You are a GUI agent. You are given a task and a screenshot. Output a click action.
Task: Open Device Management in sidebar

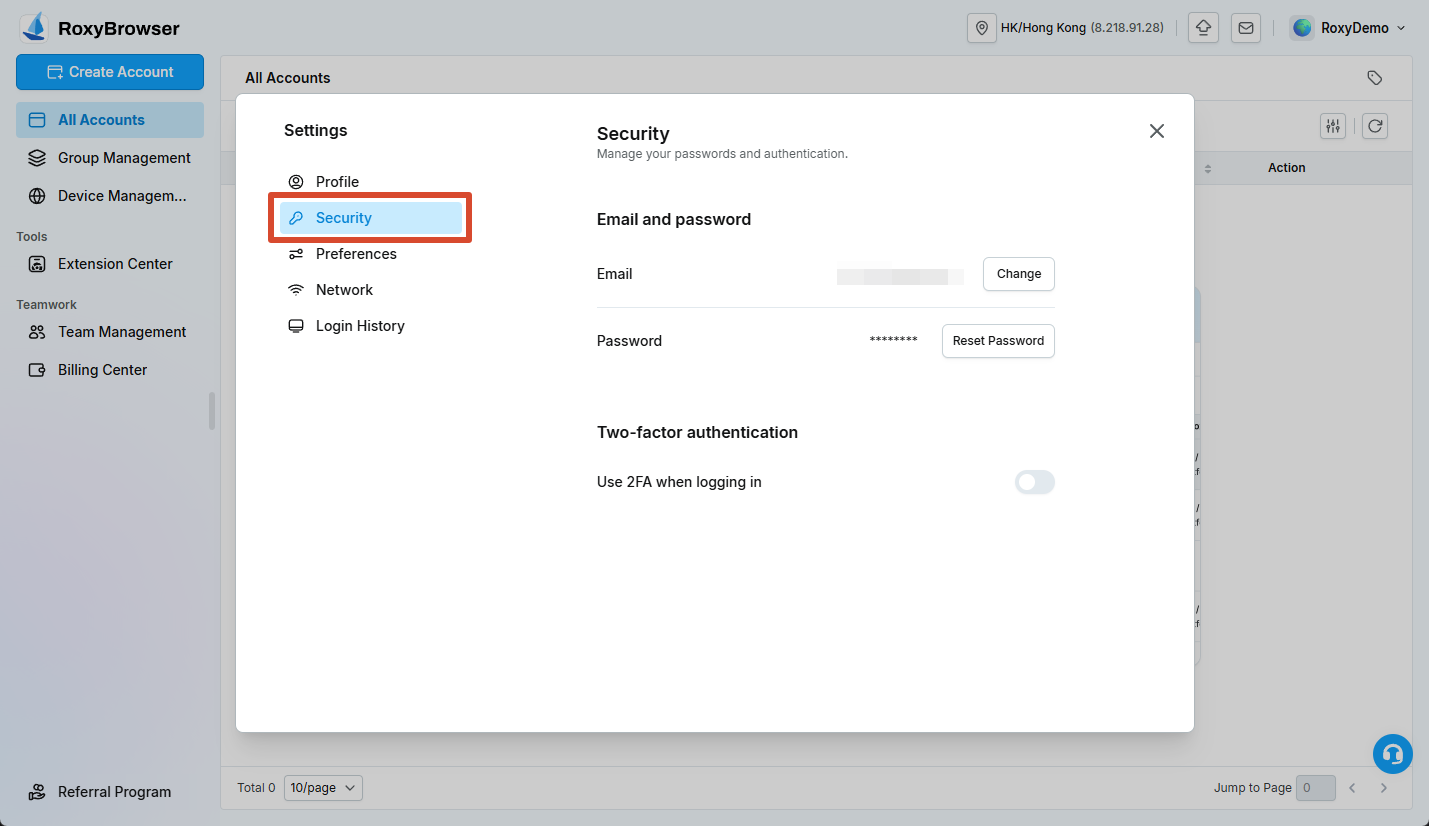[110, 196]
